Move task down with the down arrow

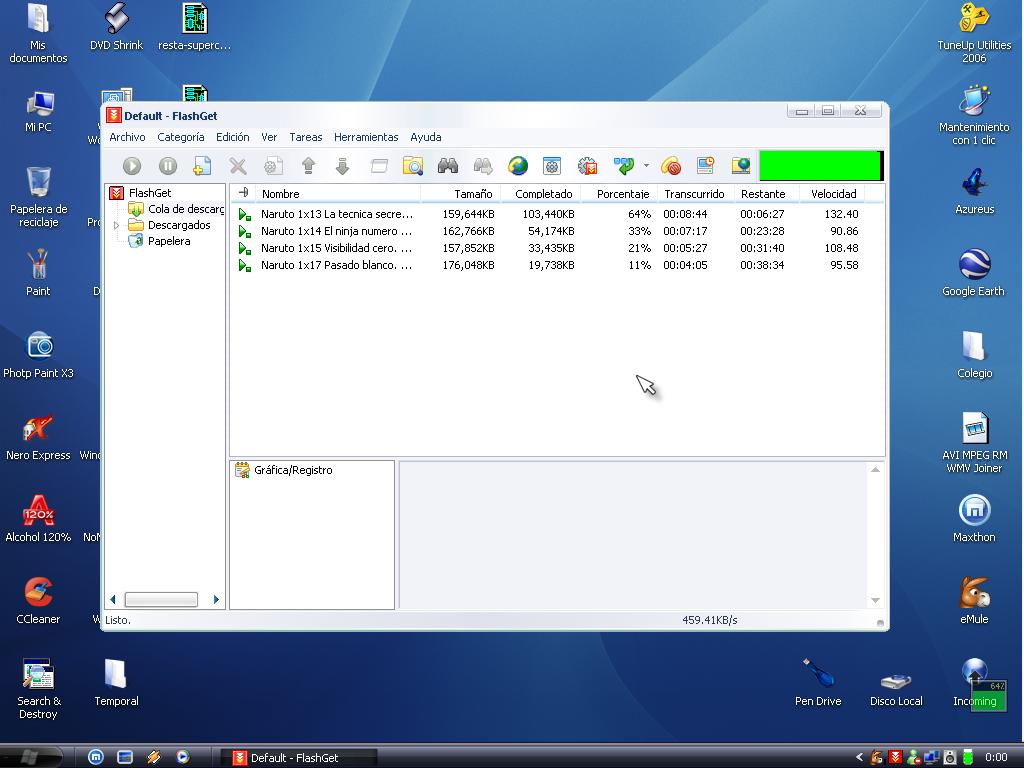click(342, 166)
